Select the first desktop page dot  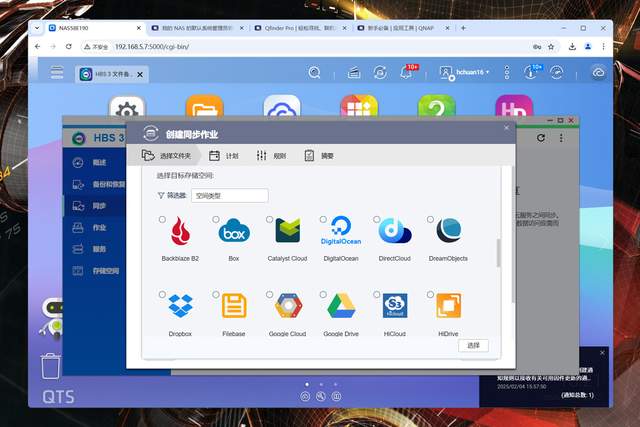[x=307, y=384]
